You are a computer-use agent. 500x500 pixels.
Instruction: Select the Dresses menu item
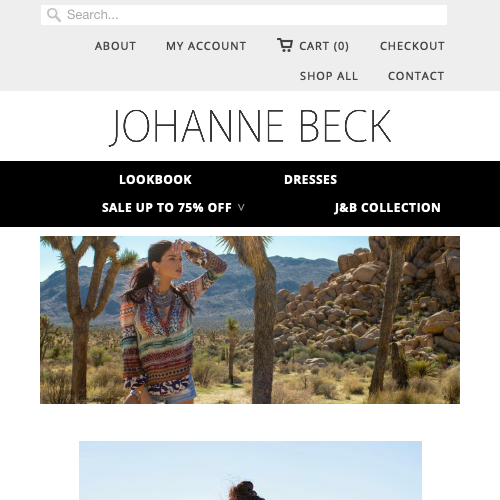click(311, 180)
